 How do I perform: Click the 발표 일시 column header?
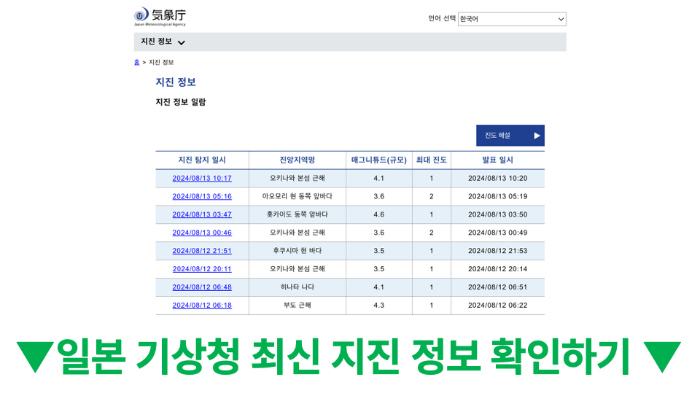(x=498, y=160)
